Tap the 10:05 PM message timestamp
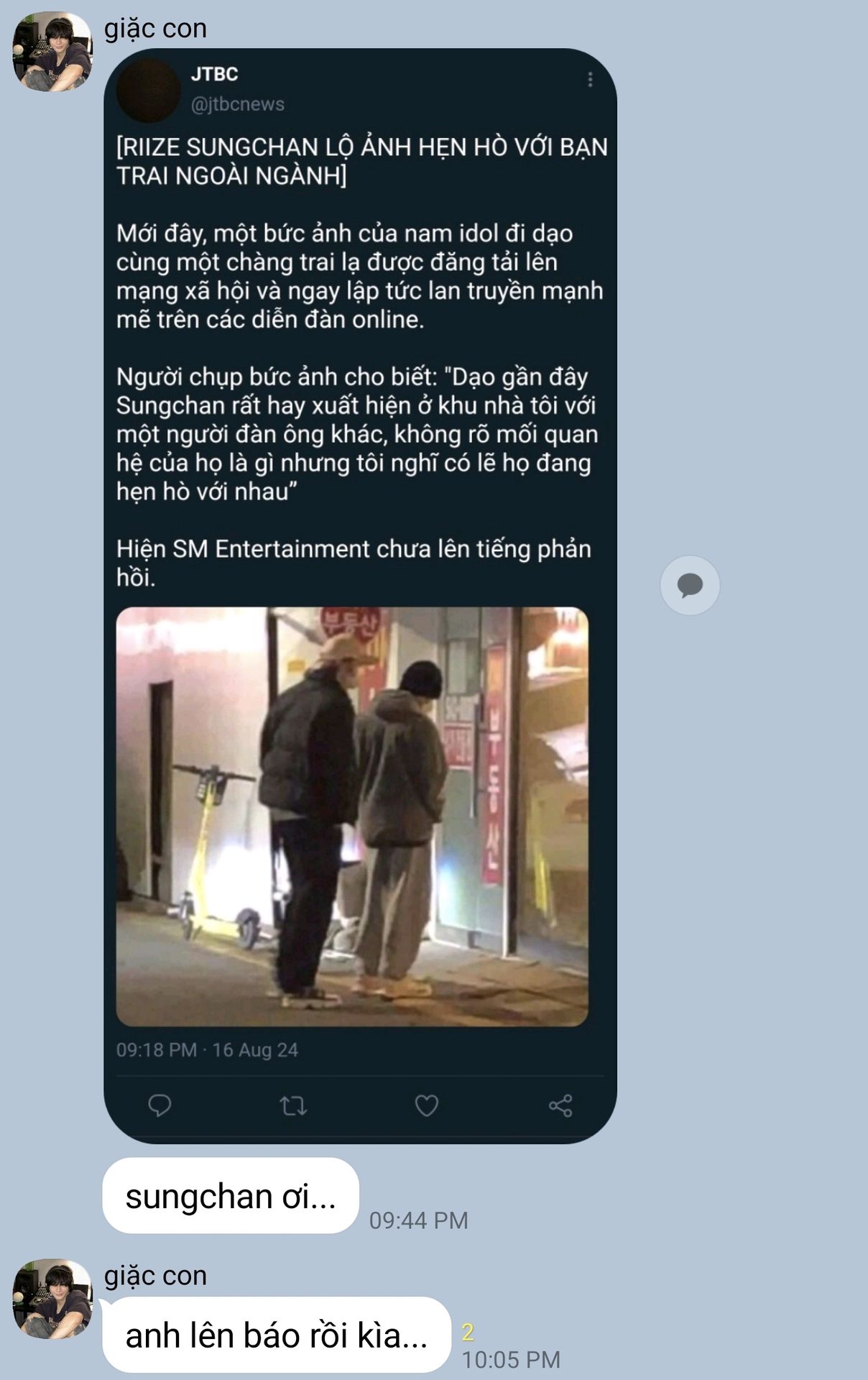868x1380 pixels. point(511,1359)
